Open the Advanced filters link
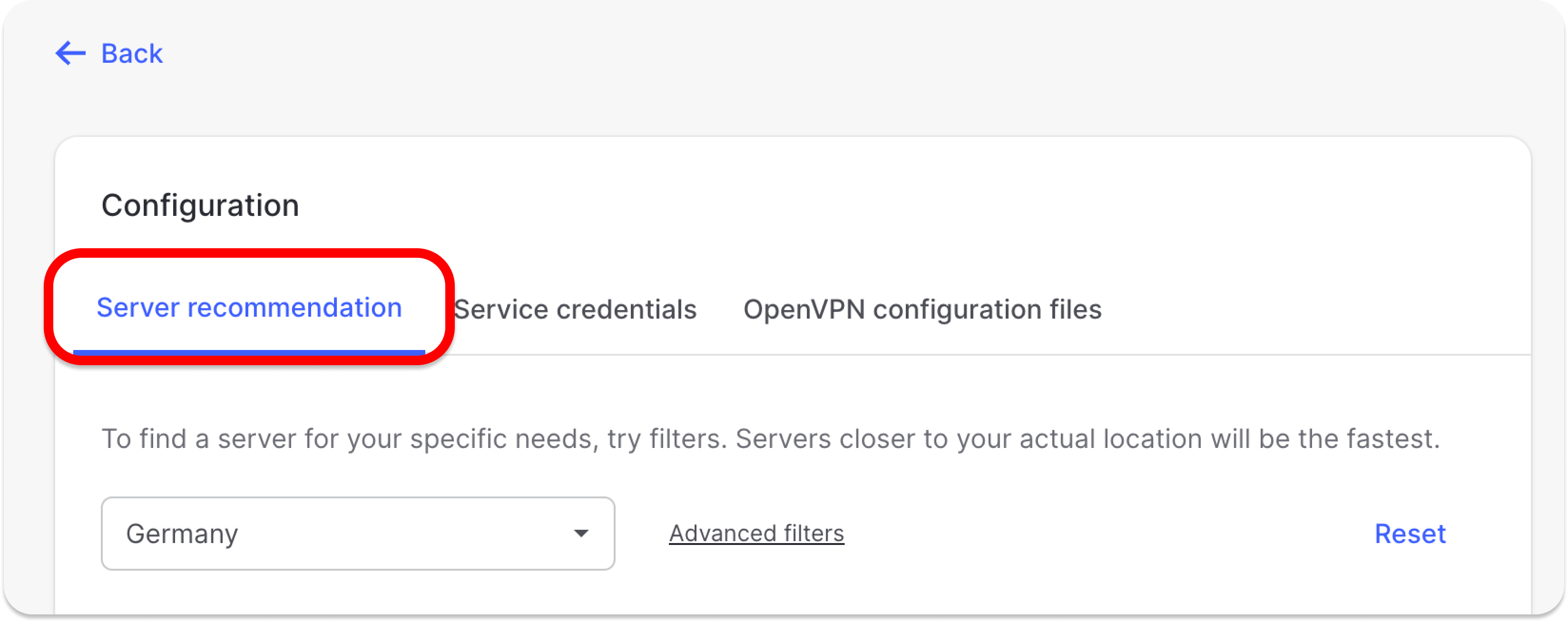This screenshot has width=1568, height=622. [756, 533]
